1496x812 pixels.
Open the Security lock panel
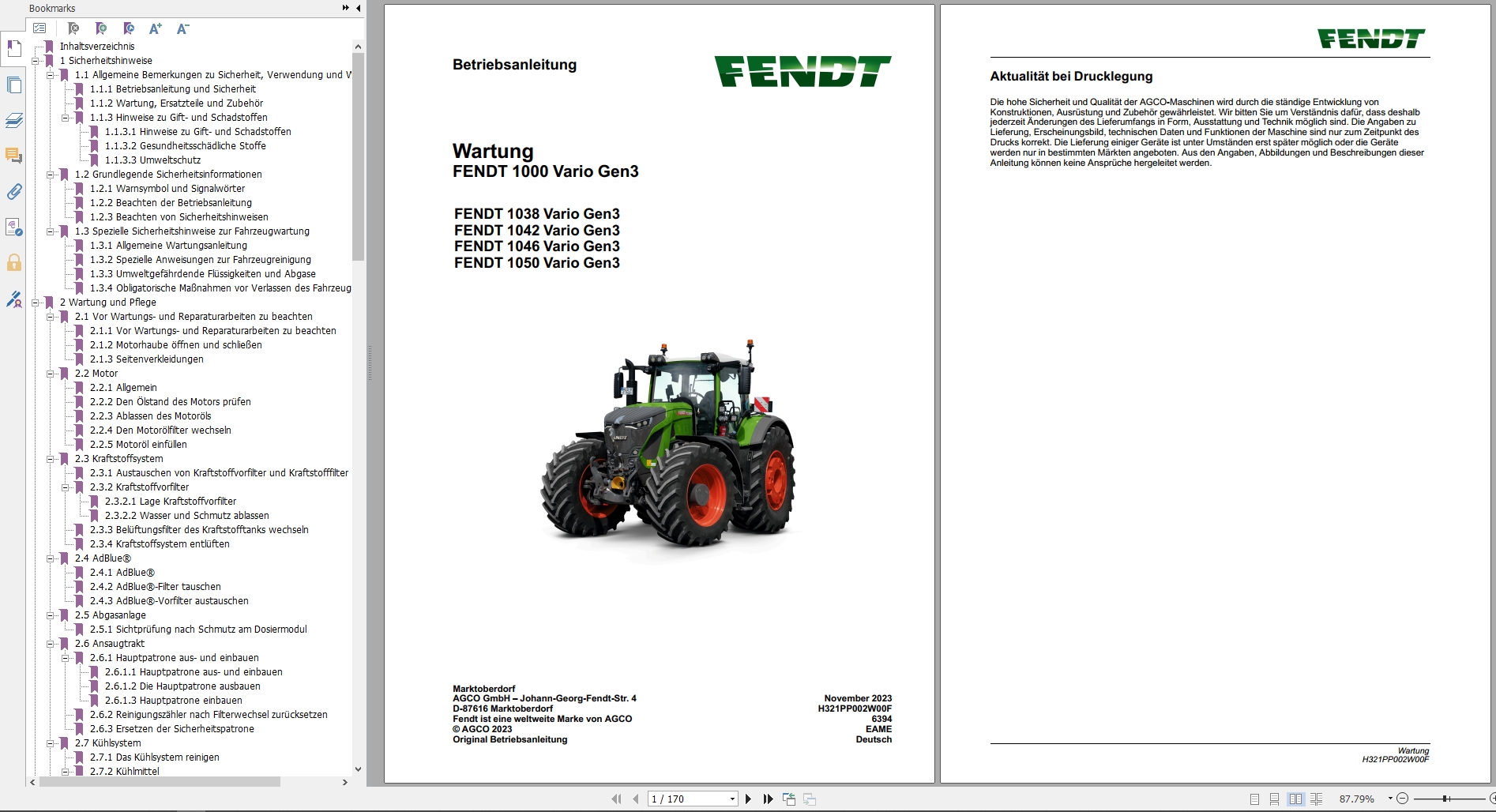click(x=13, y=262)
